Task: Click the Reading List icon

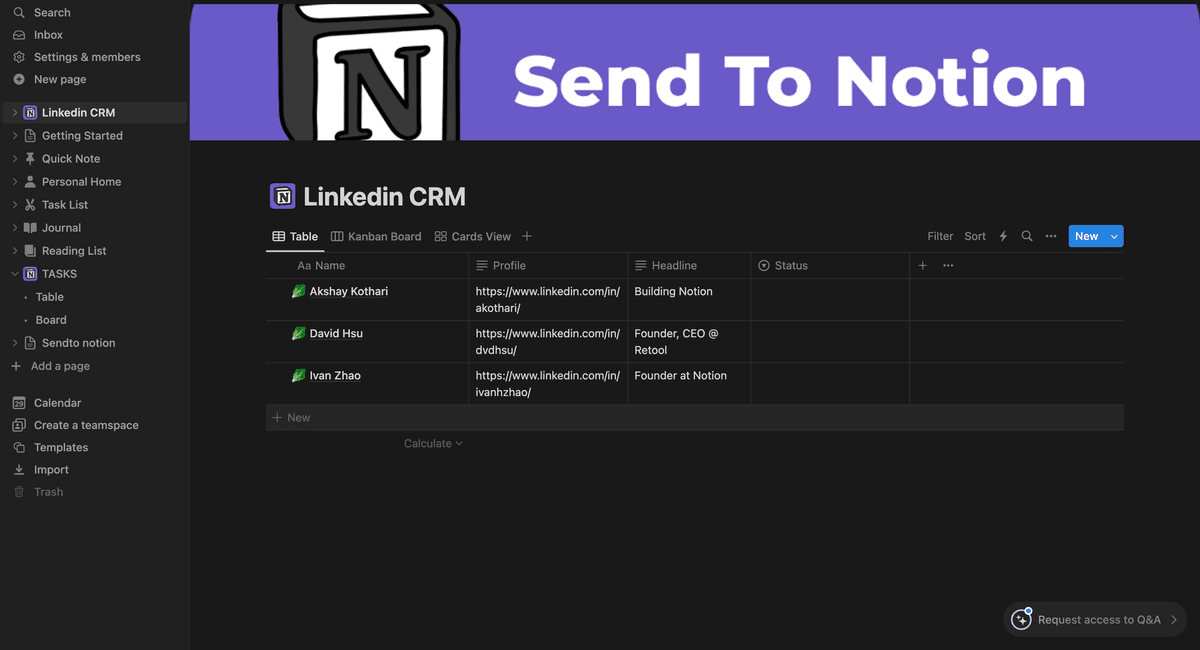Action: click(x=30, y=251)
